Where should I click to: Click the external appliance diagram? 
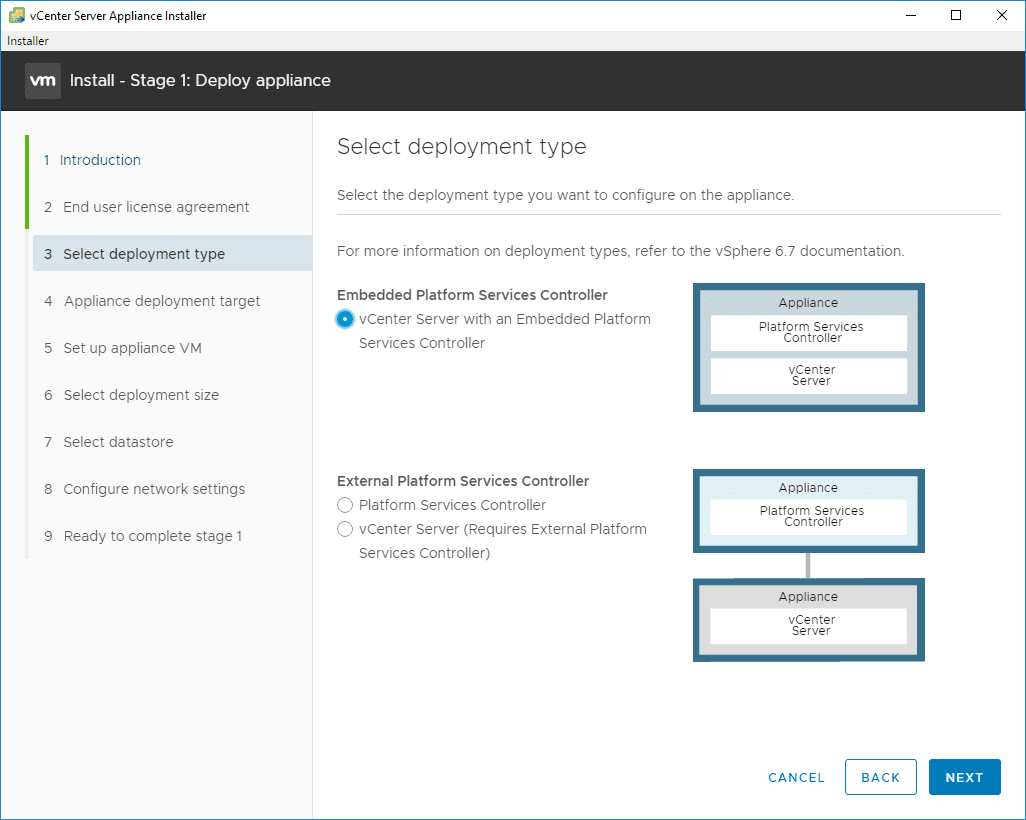[x=808, y=565]
